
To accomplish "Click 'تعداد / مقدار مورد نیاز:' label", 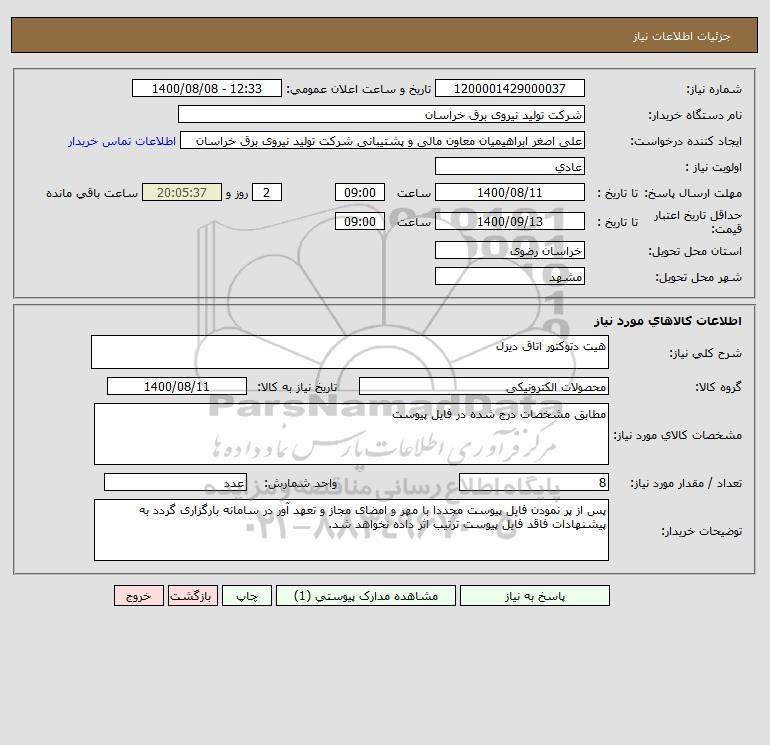I will pos(686,483).
